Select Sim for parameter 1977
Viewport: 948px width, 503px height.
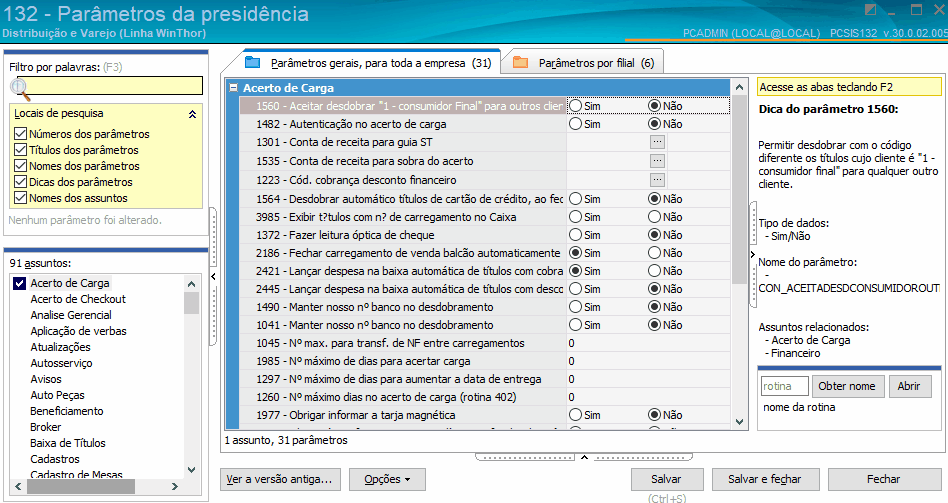pyautogui.click(x=576, y=415)
